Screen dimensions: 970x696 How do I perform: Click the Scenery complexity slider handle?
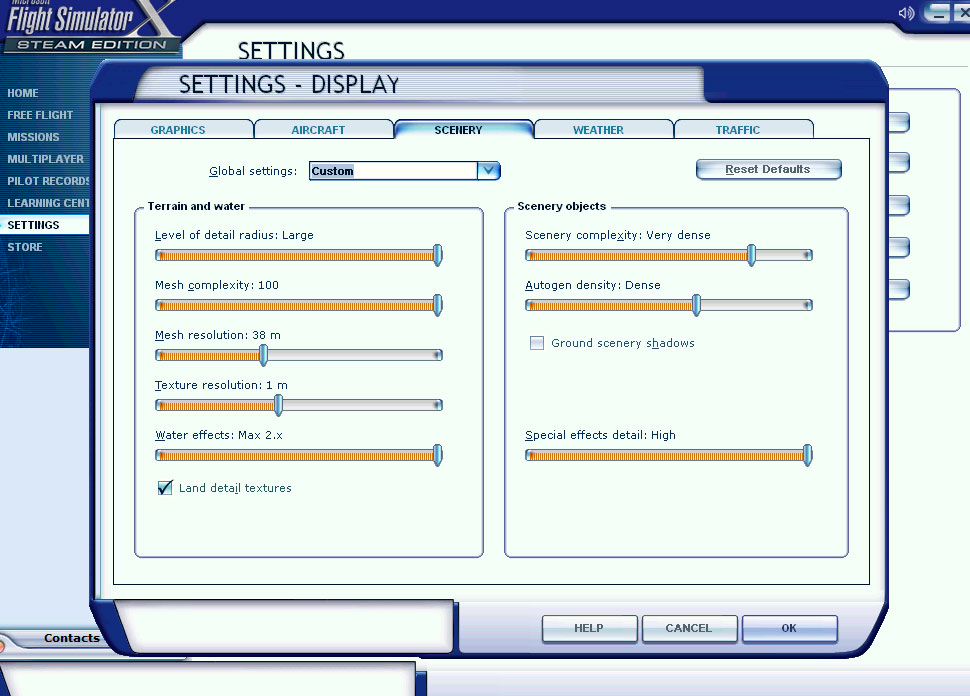pyautogui.click(x=752, y=255)
